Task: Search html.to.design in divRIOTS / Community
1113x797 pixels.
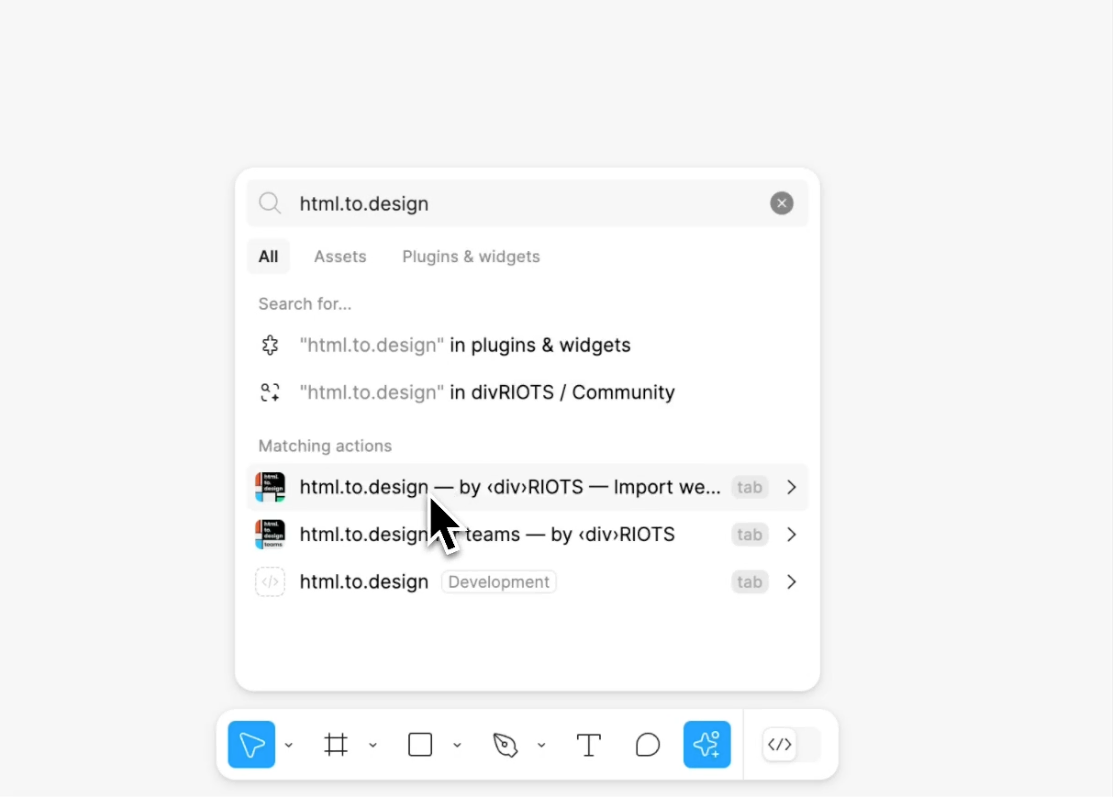Action: coord(527,392)
